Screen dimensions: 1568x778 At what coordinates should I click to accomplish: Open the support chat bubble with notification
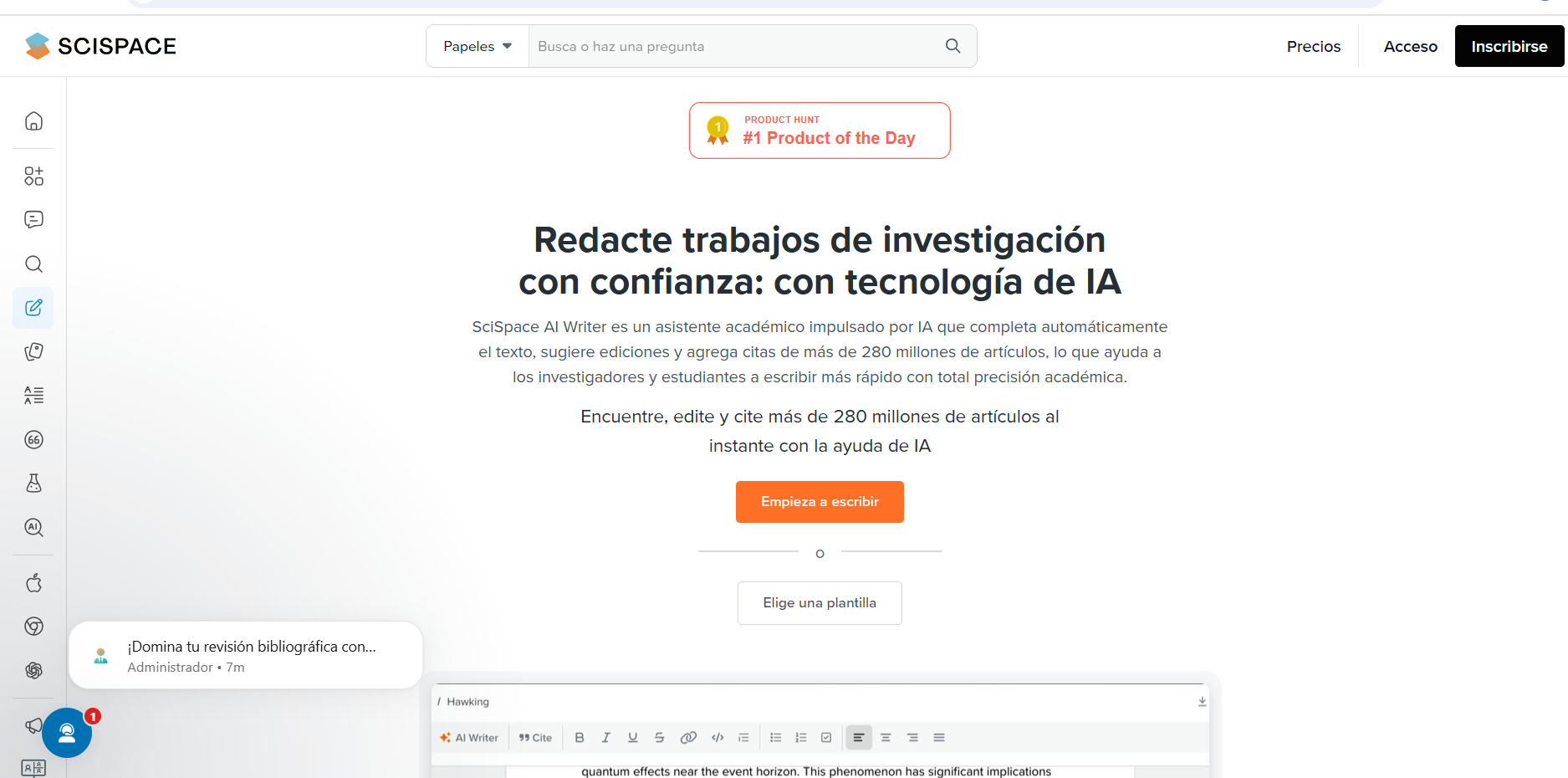pyautogui.click(x=67, y=733)
